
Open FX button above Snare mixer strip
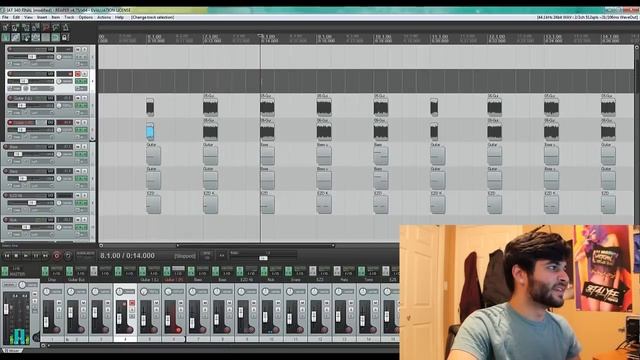(289, 271)
